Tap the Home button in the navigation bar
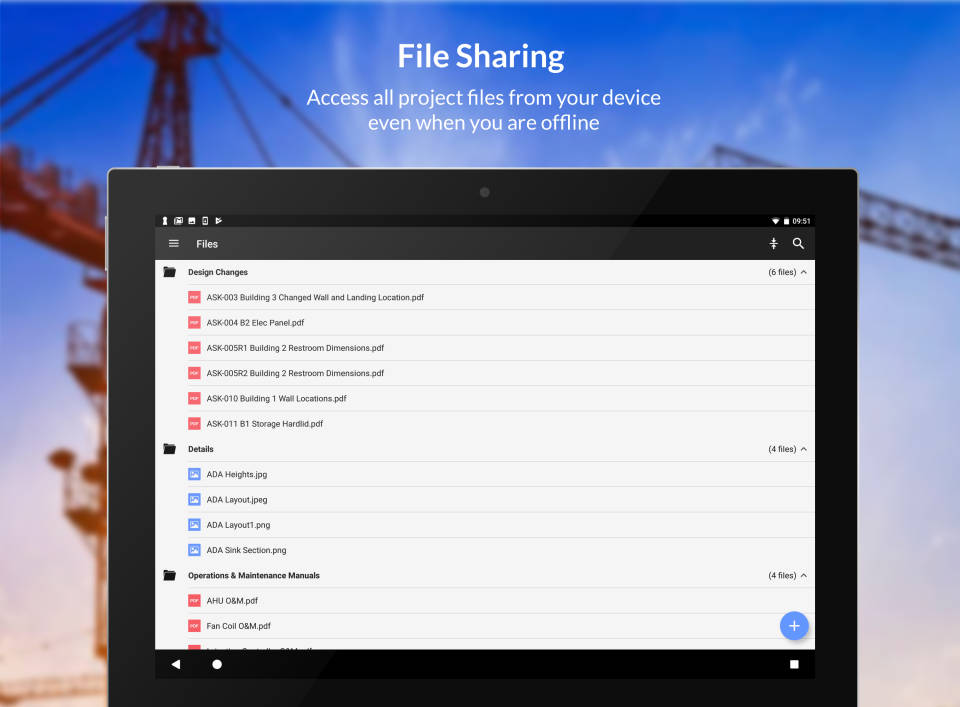Viewport: 960px width, 707px height. click(217, 663)
